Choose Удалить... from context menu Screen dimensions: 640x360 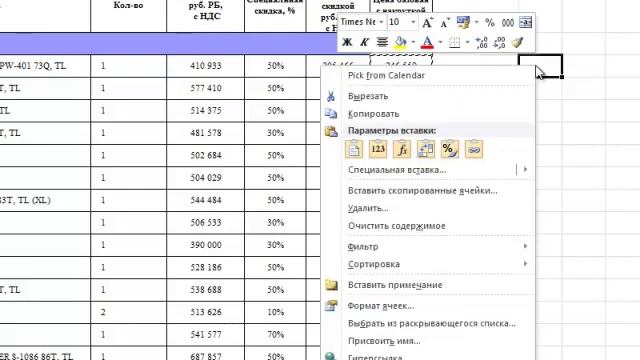[x=368, y=208]
